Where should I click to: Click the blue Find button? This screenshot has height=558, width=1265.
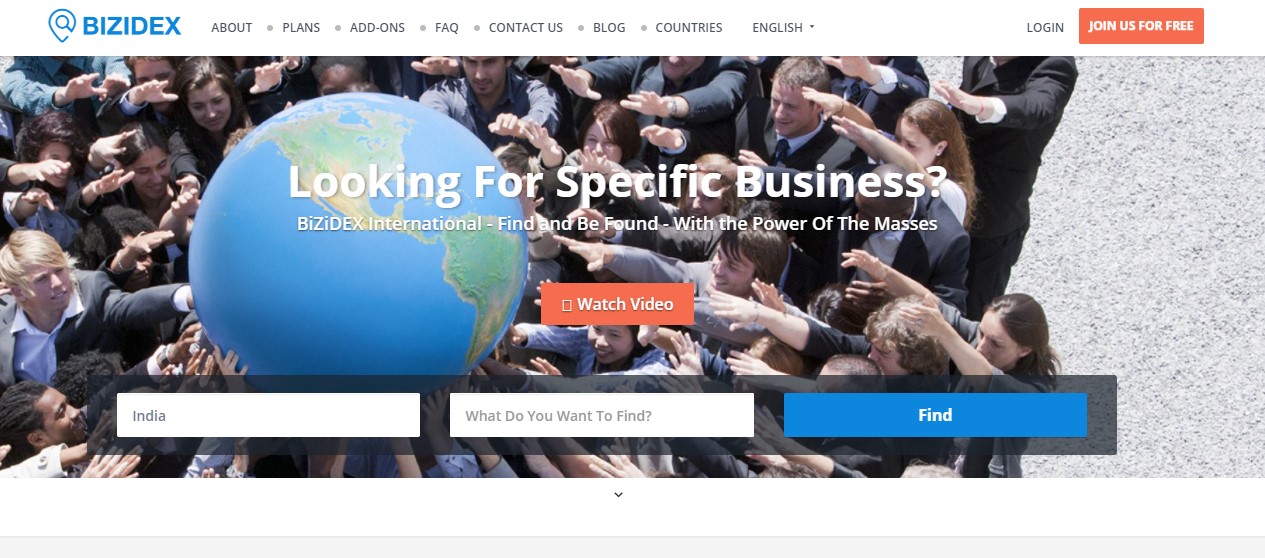[935, 415]
